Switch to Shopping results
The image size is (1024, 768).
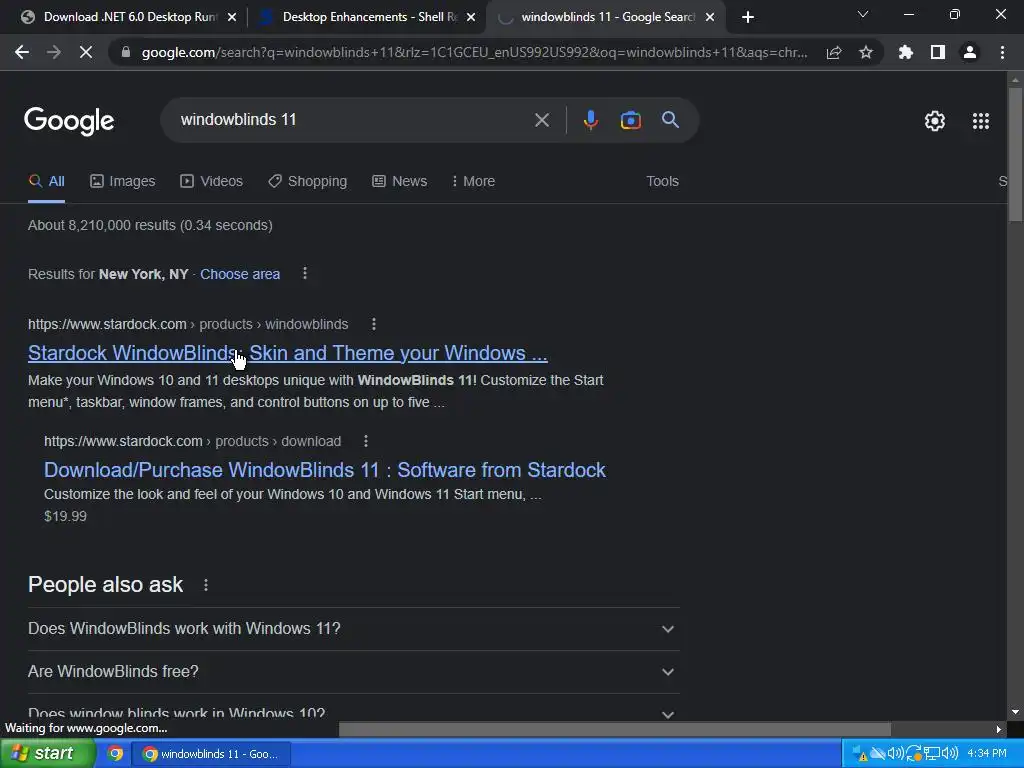coord(308,181)
